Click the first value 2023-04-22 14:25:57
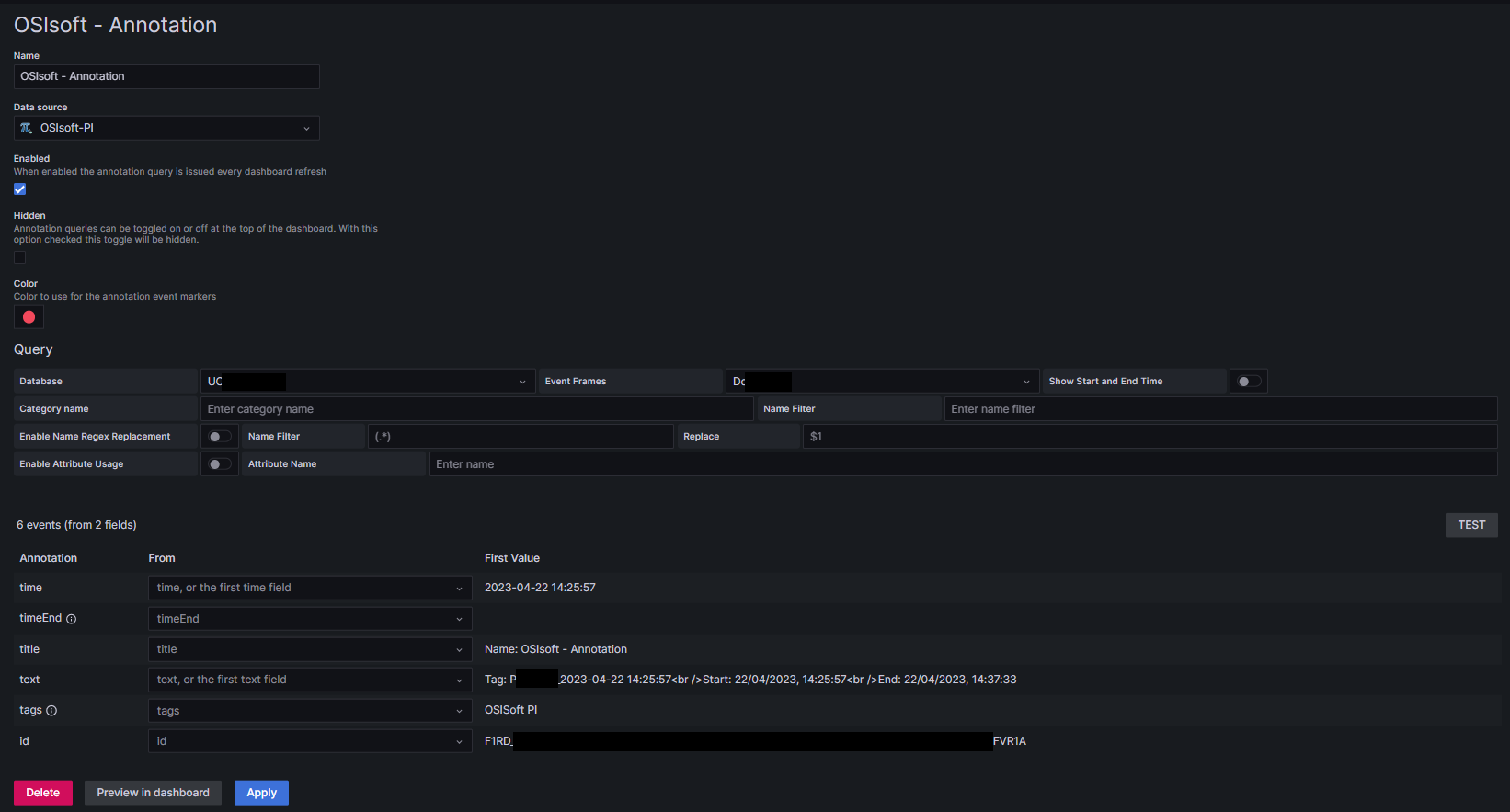The image size is (1510, 812). [540, 588]
